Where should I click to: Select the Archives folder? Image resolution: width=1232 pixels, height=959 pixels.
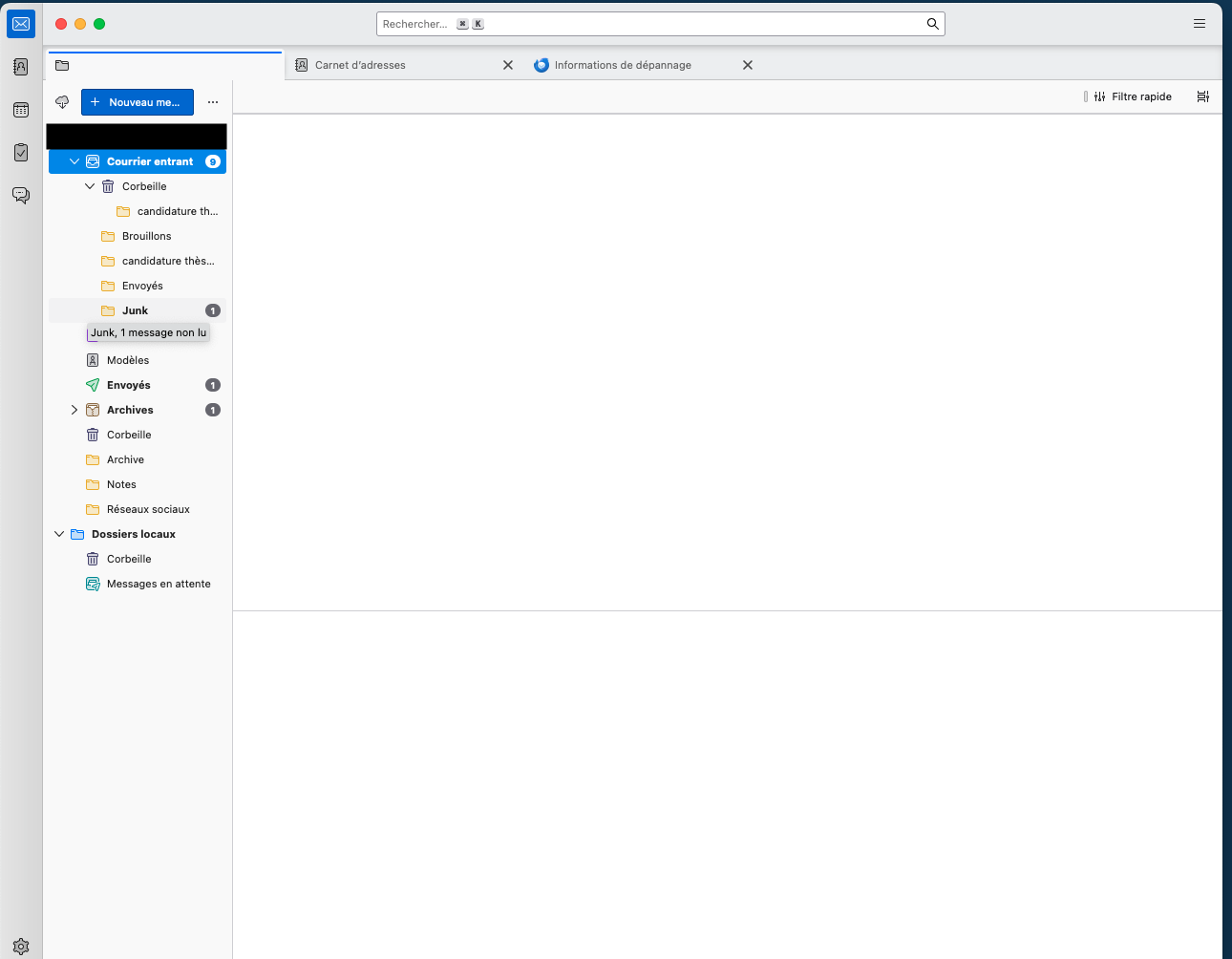pos(138,410)
